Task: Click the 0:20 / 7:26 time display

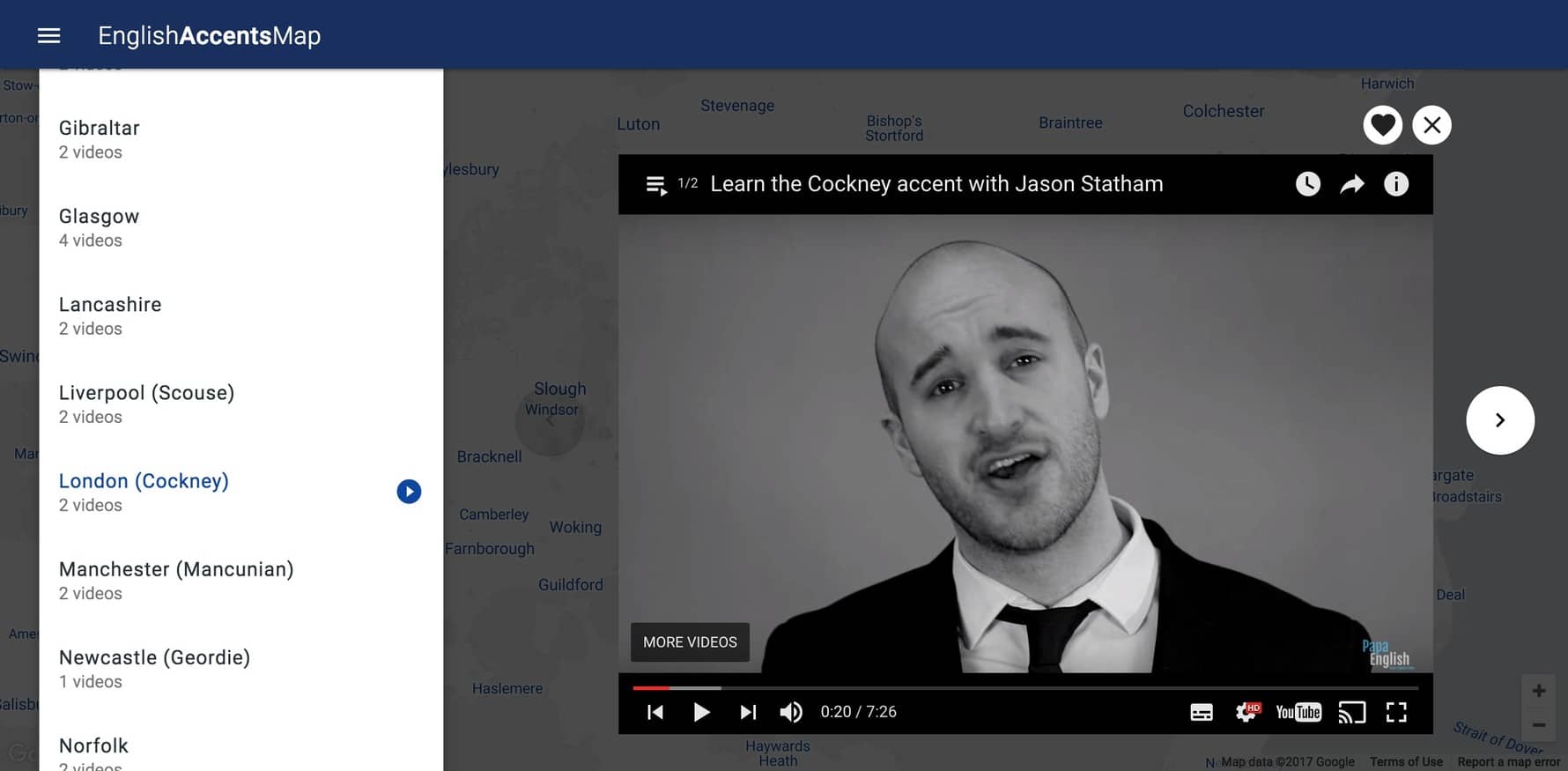Action: click(x=859, y=712)
